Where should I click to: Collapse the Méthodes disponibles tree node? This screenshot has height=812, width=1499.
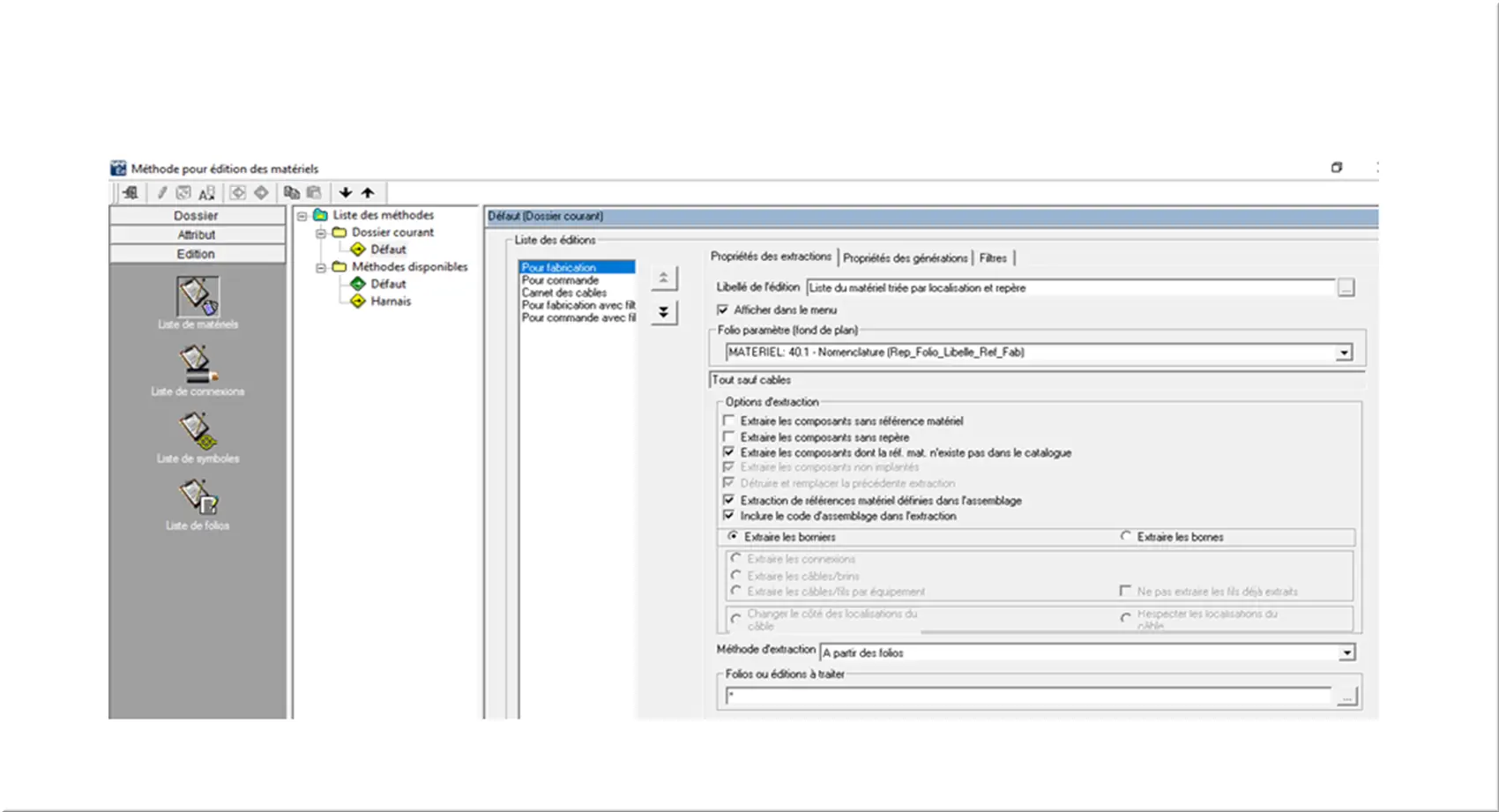click(x=321, y=267)
